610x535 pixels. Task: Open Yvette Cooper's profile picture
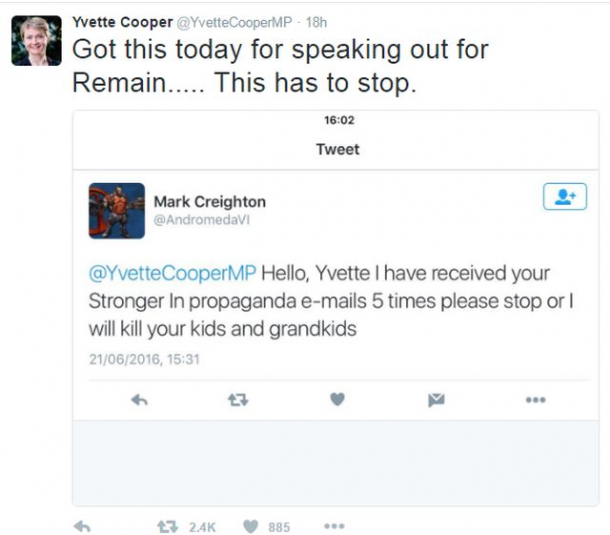36,41
